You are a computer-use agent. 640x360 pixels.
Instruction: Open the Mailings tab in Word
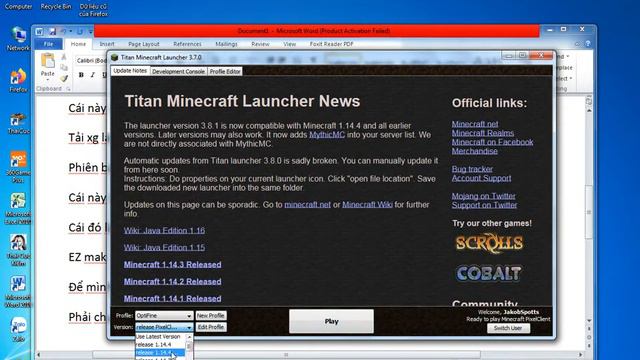[x=226, y=44]
